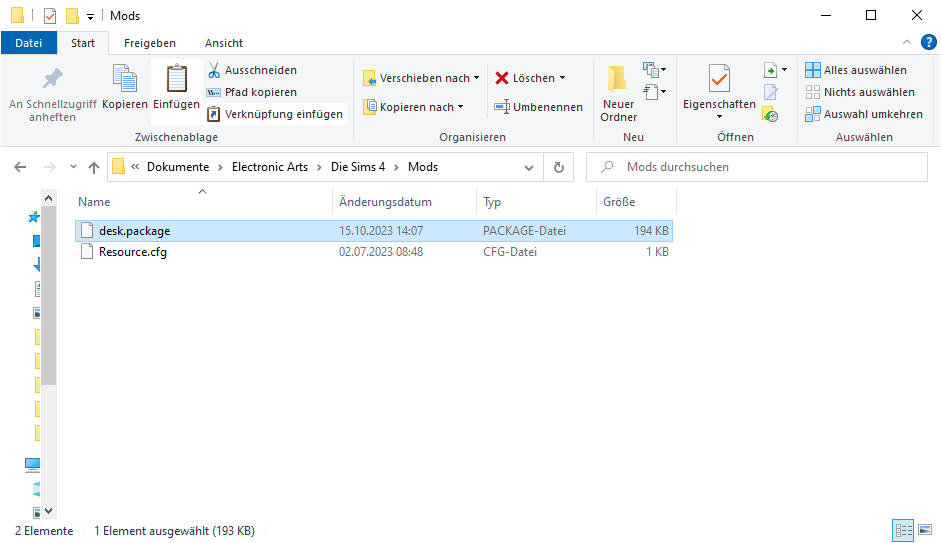The image size is (941, 543).
Task: Click the quick access properties checkmark icon
Action: tap(50, 16)
